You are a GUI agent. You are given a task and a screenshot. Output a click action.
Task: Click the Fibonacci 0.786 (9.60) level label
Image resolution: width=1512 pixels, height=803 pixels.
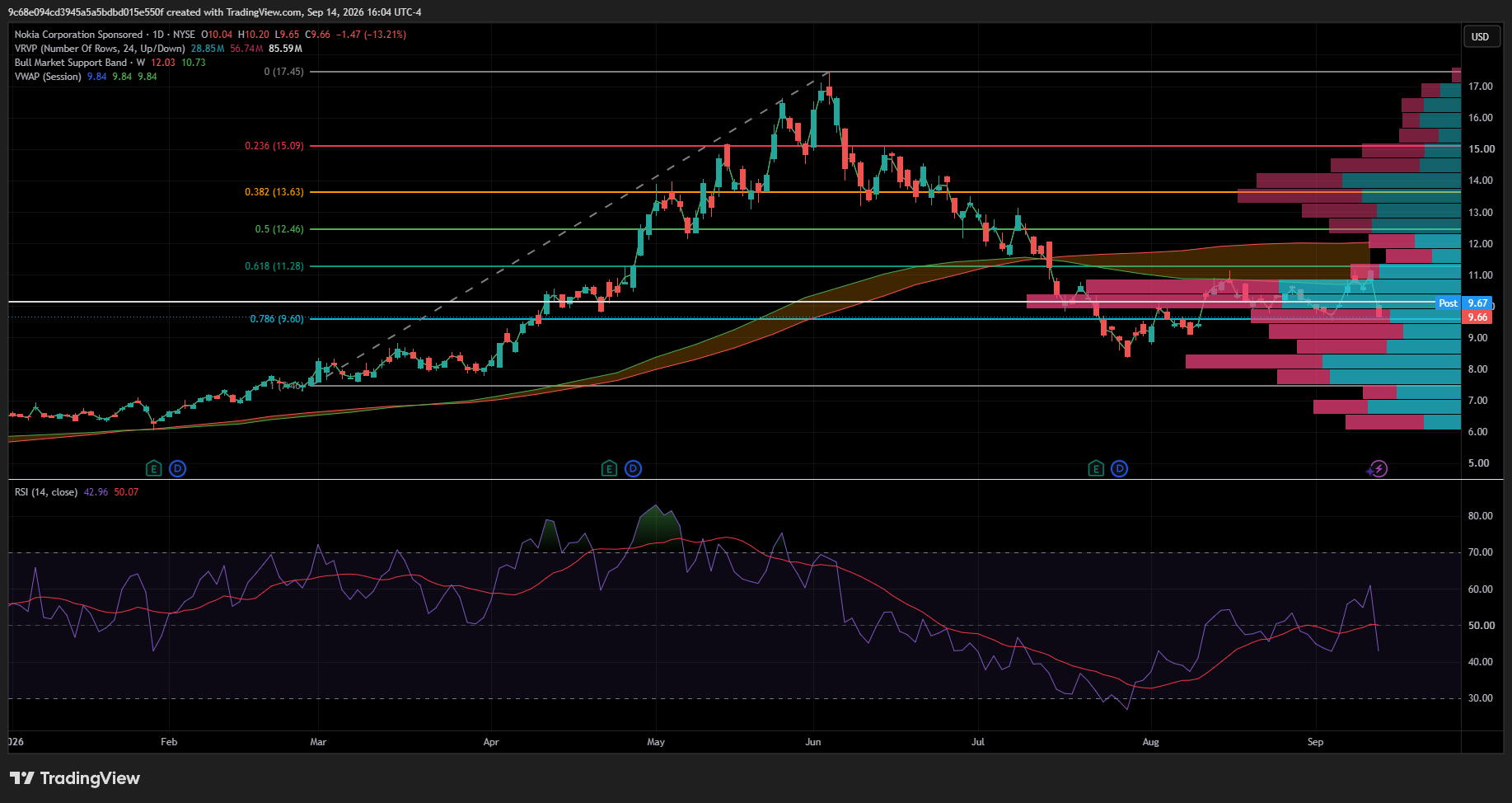277,319
